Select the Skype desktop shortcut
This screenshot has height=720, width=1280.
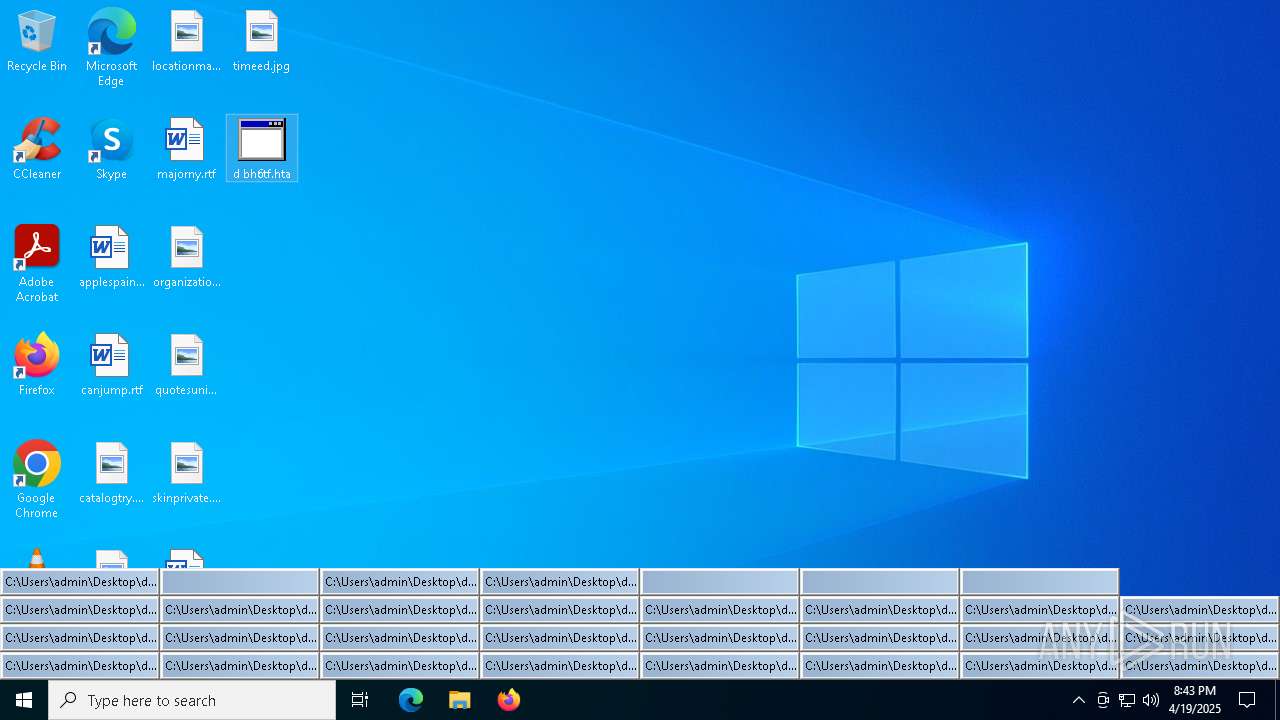(x=111, y=149)
